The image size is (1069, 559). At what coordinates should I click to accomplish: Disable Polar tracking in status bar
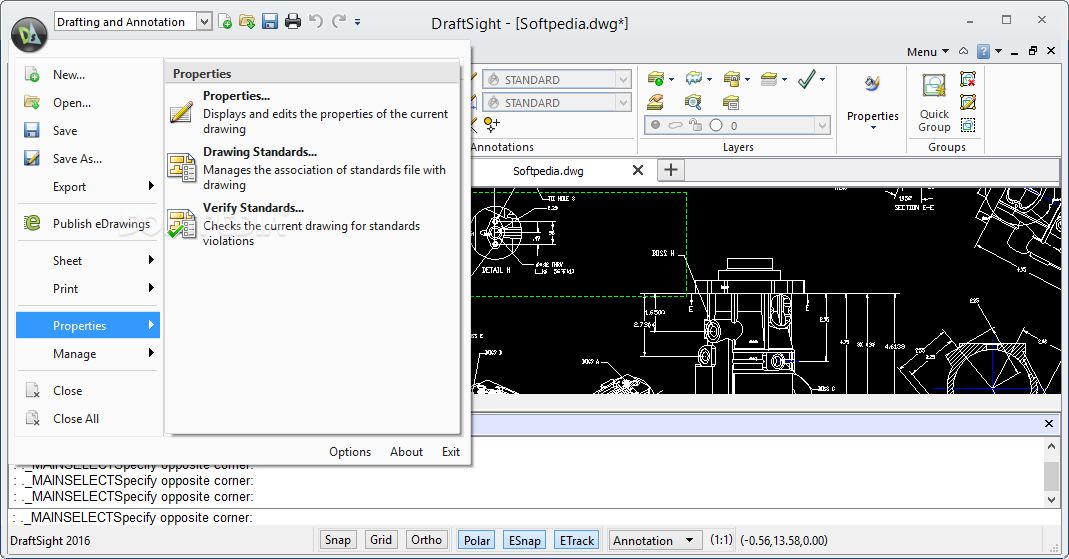(477, 540)
